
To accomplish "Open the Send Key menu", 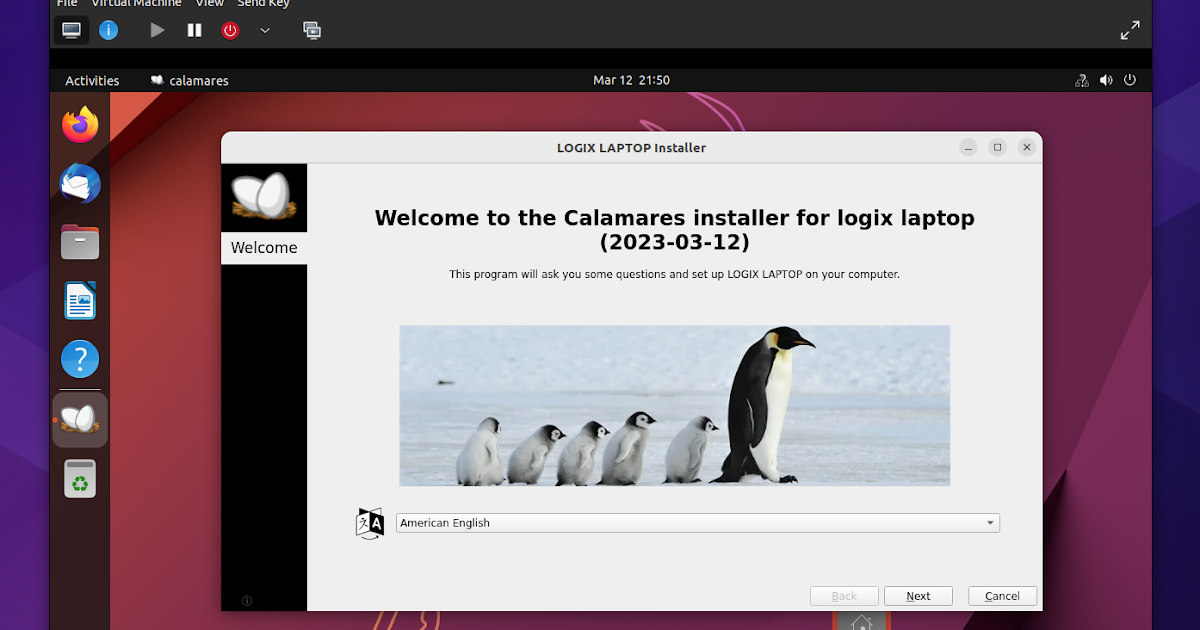I will (x=263, y=4).
